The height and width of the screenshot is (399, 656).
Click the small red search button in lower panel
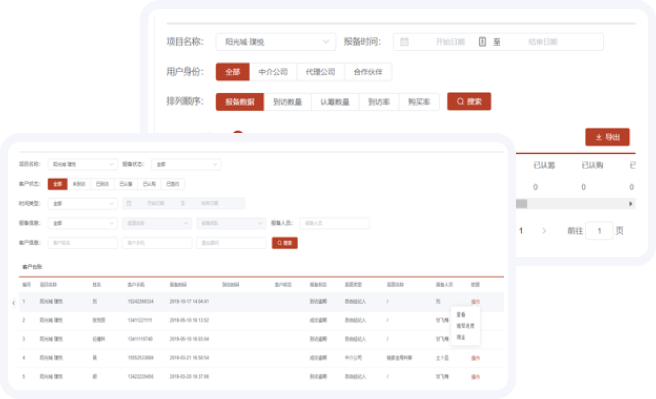(x=284, y=243)
